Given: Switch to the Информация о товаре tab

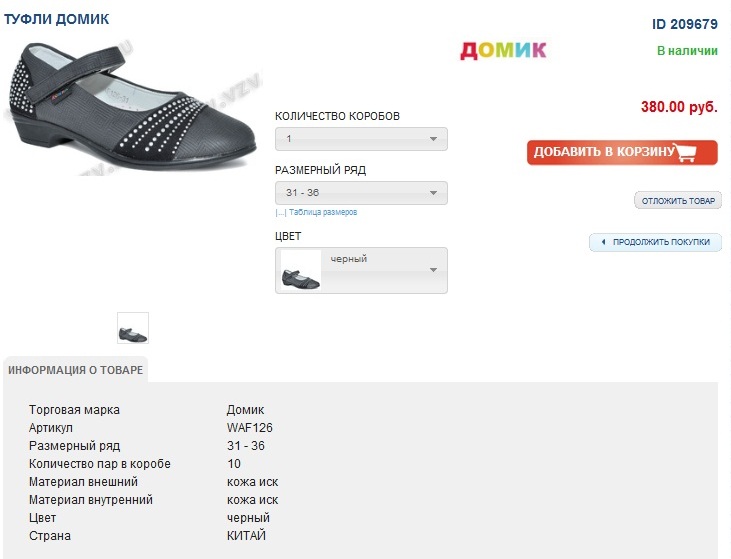Looking at the screenshot, I should pos(76,370).
